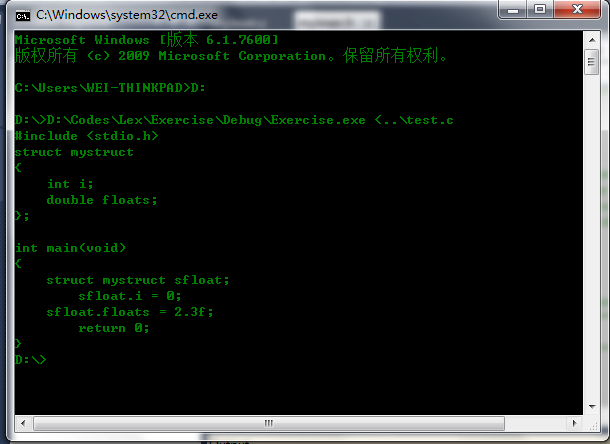Close the cmd.exe window

coord(577,9)
